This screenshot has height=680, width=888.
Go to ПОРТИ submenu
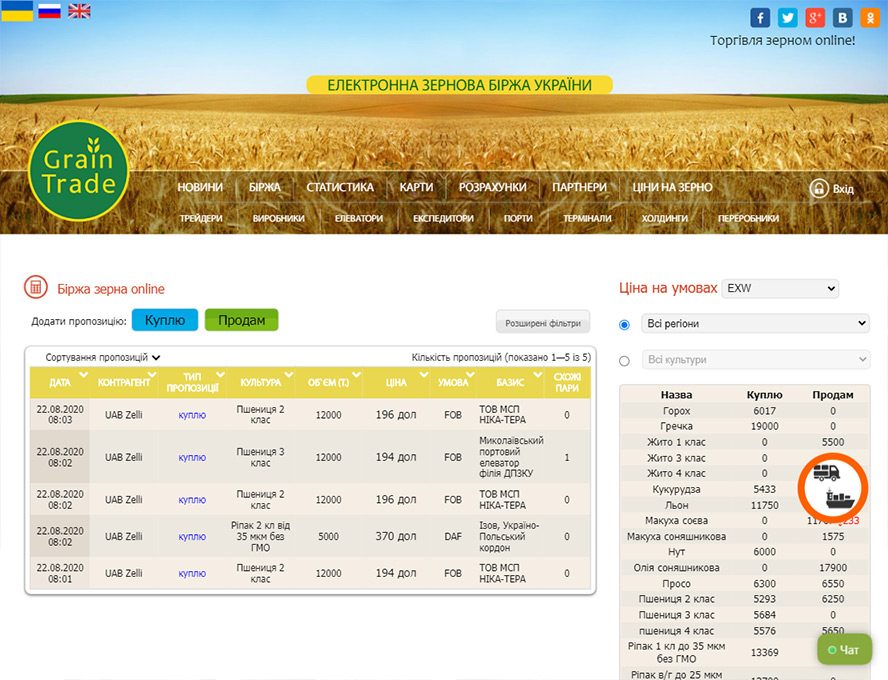pos(518,219)
